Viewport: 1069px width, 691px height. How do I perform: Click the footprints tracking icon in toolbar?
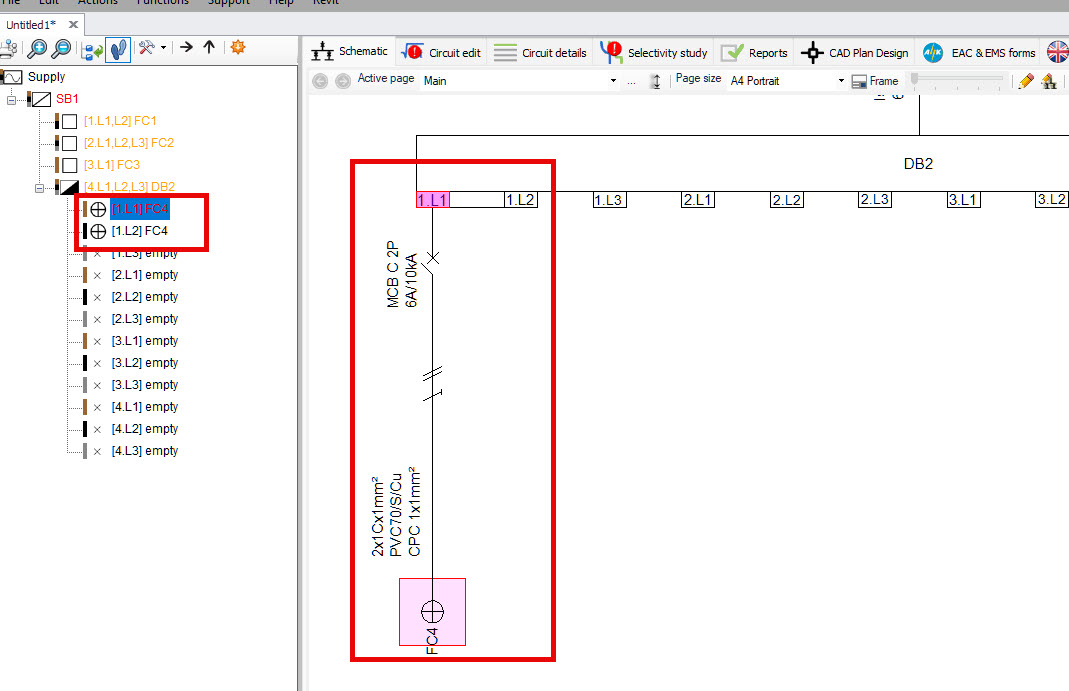coord(118,48)
